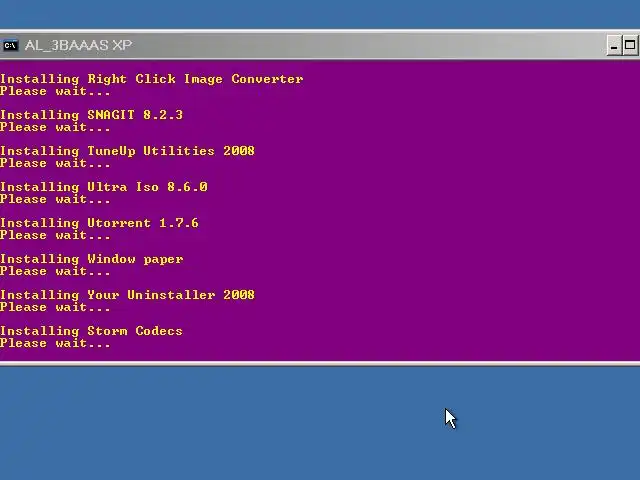Click "Please wait..." under Utorrent 1.7.6

(55, 235)
